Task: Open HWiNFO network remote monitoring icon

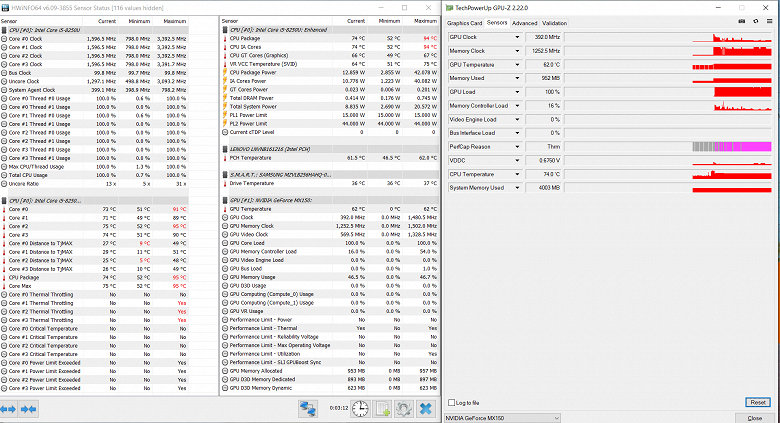Action: coord(308,409)
